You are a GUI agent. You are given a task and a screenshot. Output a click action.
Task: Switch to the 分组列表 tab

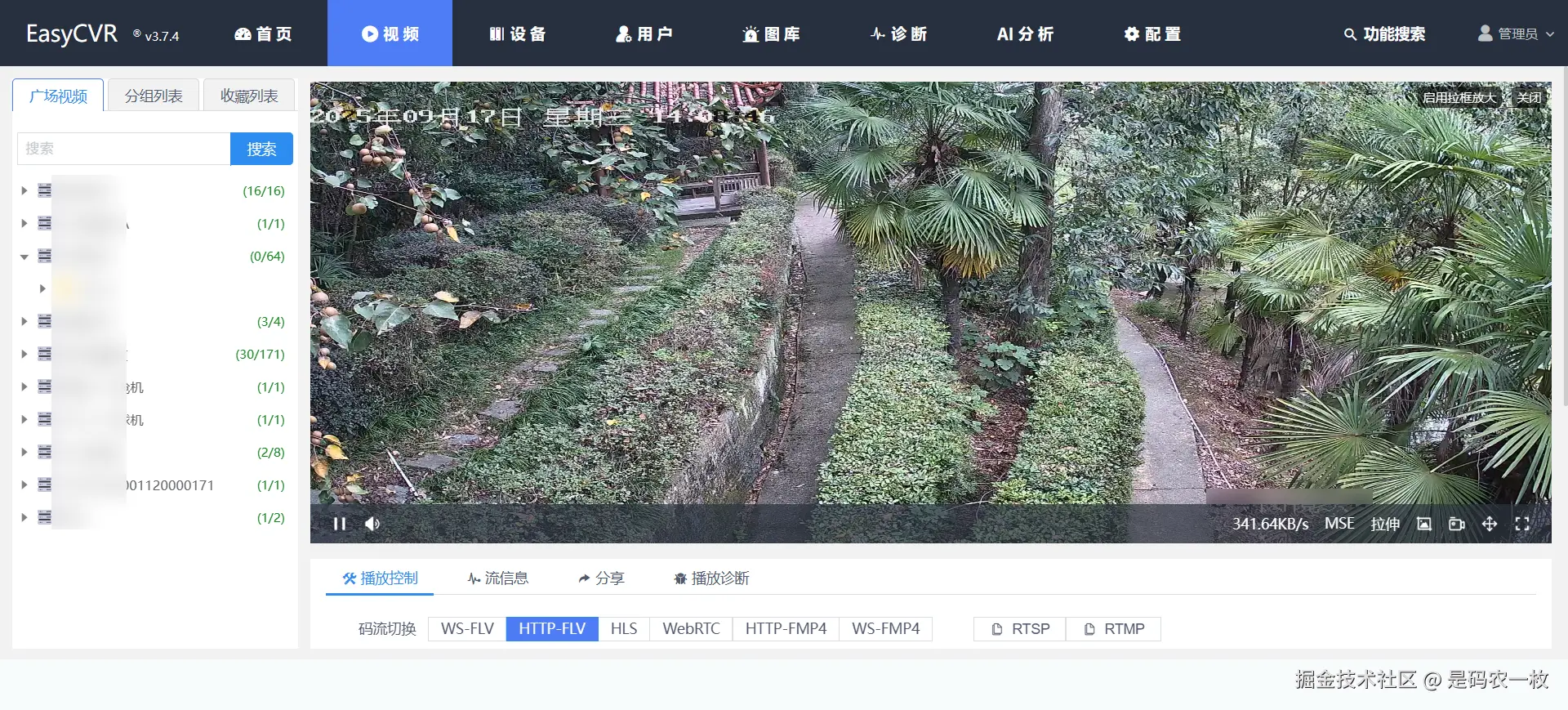pyautogui.click(x=154, y=96)
